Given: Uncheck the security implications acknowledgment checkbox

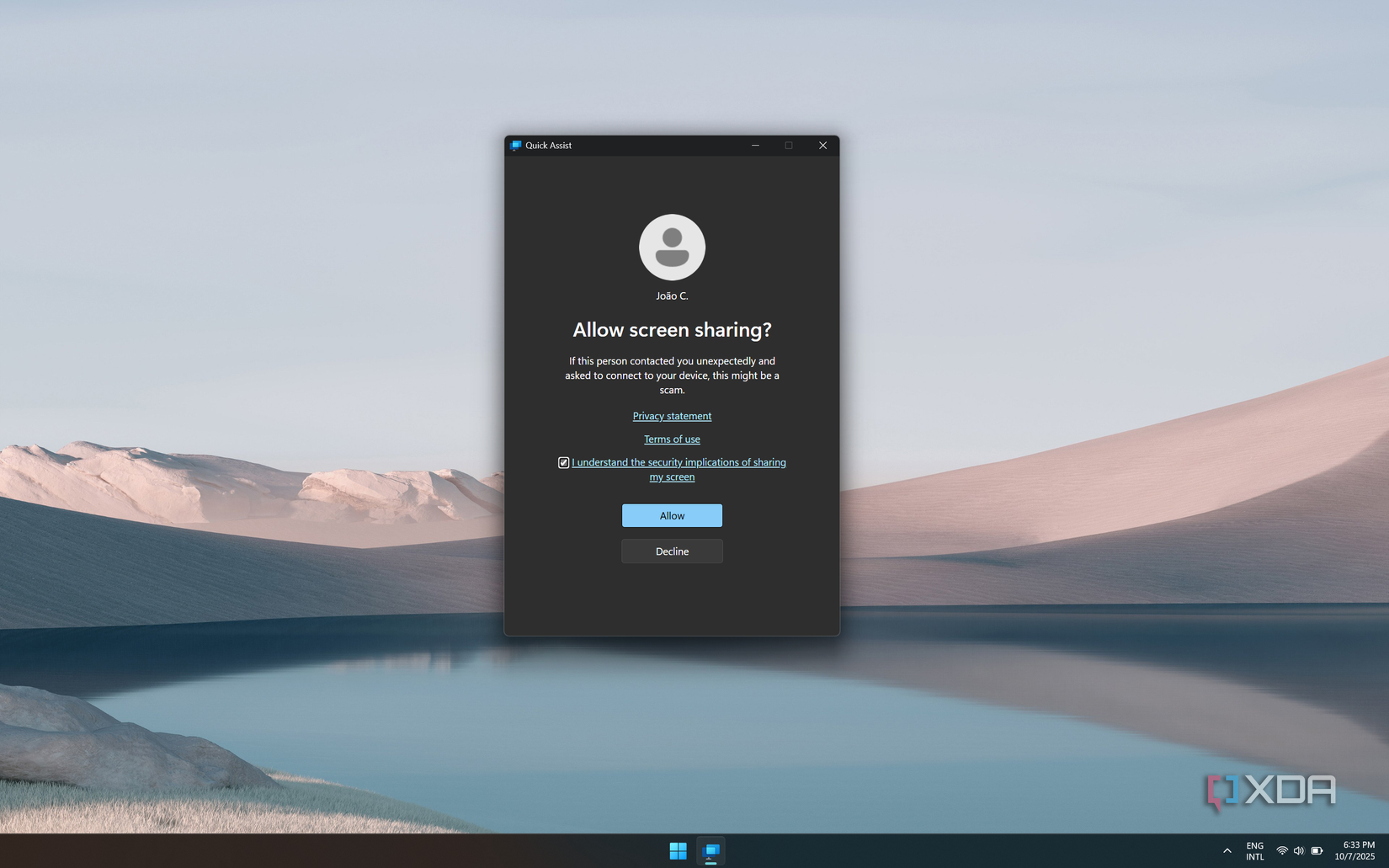Looking at the screenshot, I should point(563,462).
